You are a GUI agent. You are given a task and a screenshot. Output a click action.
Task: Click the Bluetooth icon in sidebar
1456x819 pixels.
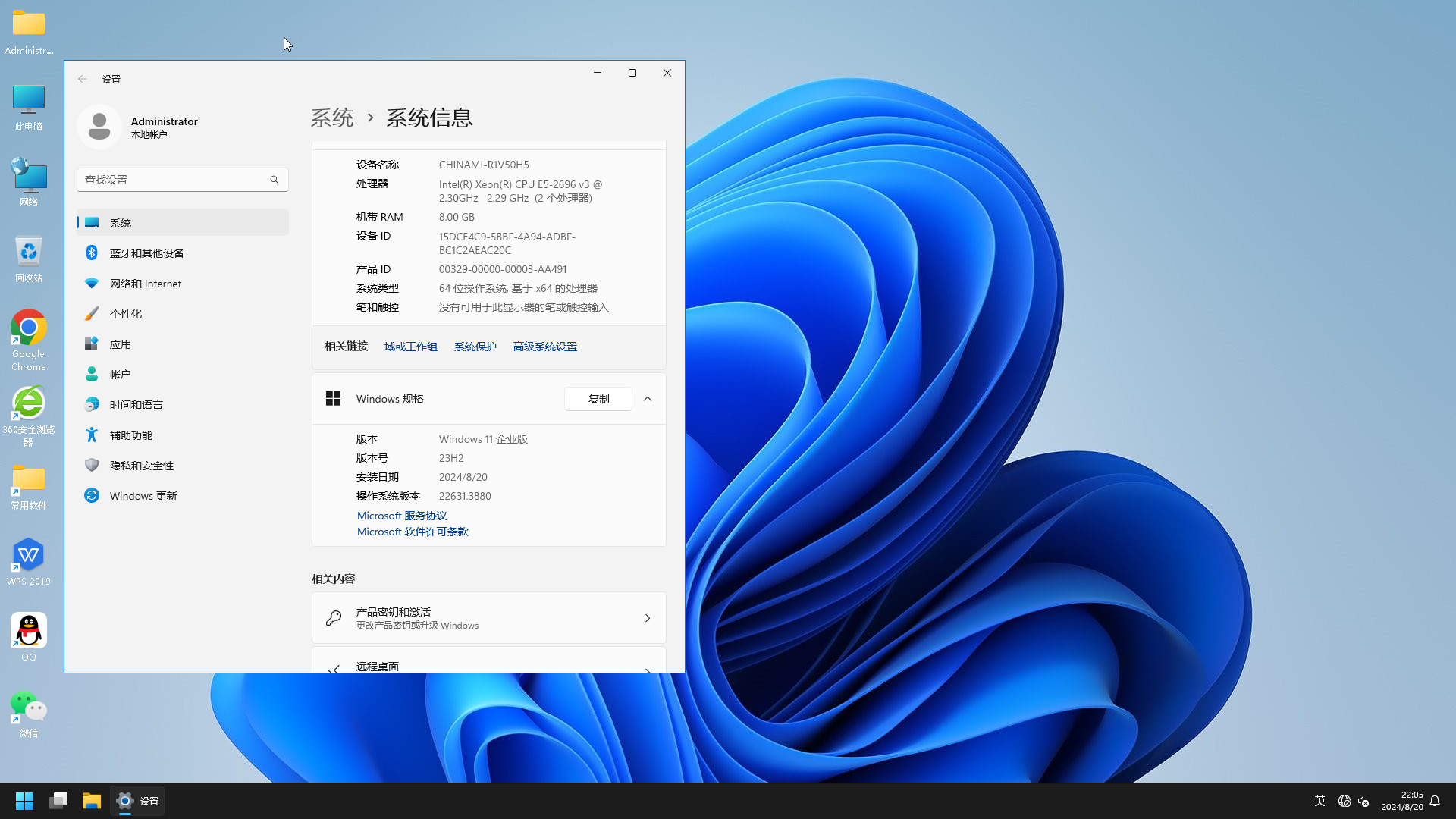[x=92, y=253]
